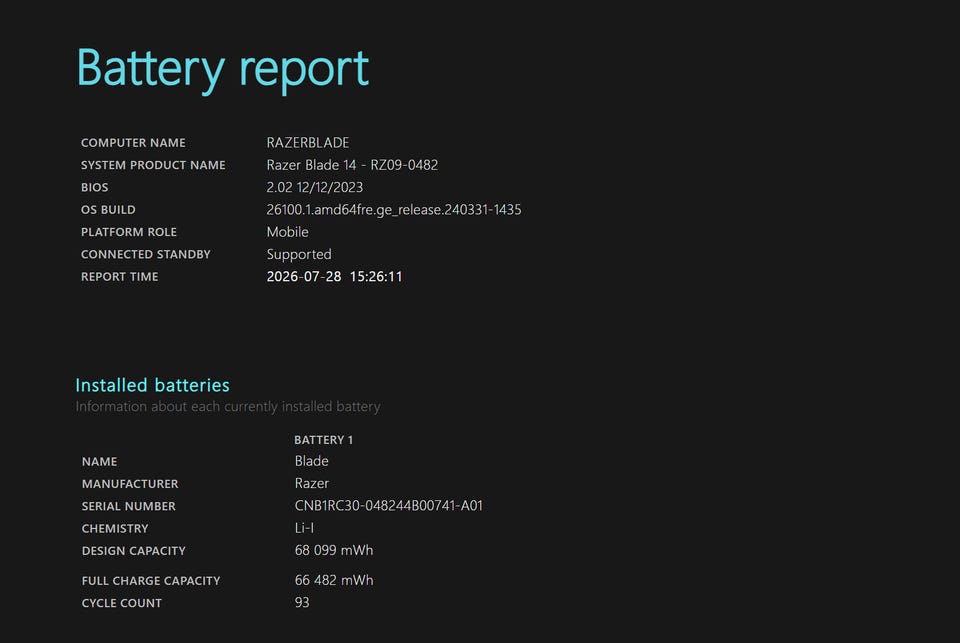The height and width of the screenshot is (643, 960).
Task: Click the cycle count value 93
Action: [302, 603]
